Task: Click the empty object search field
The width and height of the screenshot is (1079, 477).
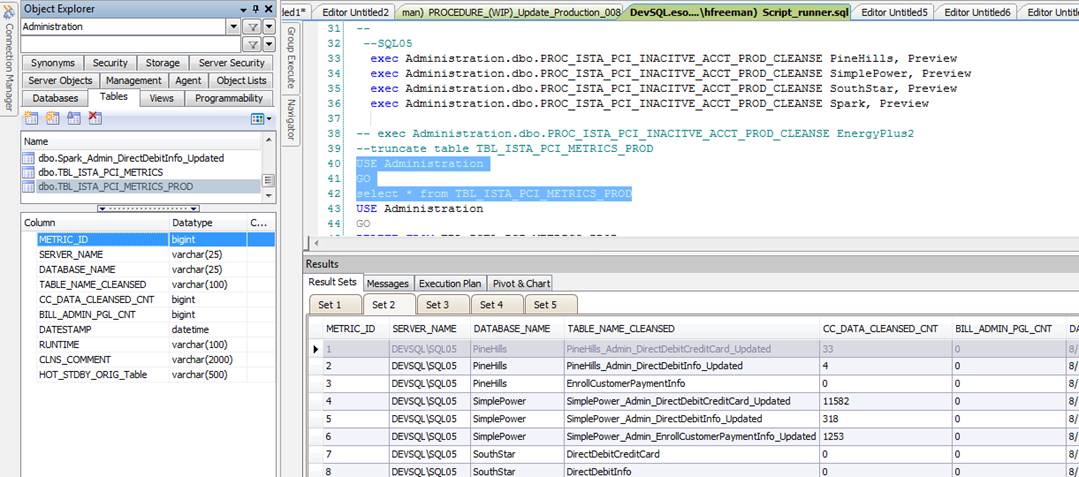Action: point(131,45)
